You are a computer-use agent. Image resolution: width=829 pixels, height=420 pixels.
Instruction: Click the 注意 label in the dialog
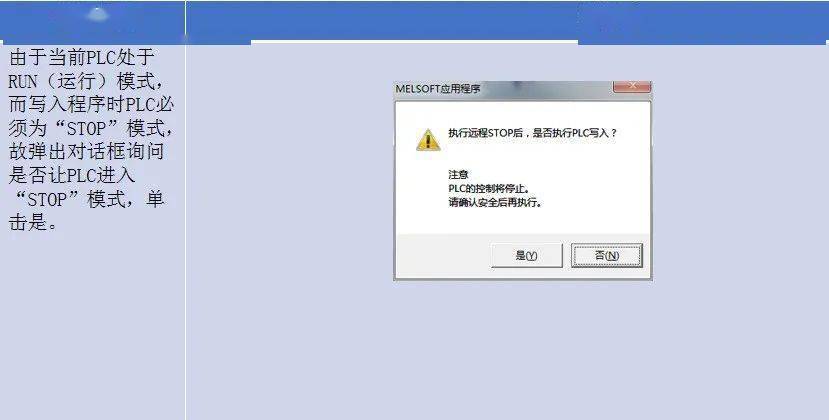[458, 175]
